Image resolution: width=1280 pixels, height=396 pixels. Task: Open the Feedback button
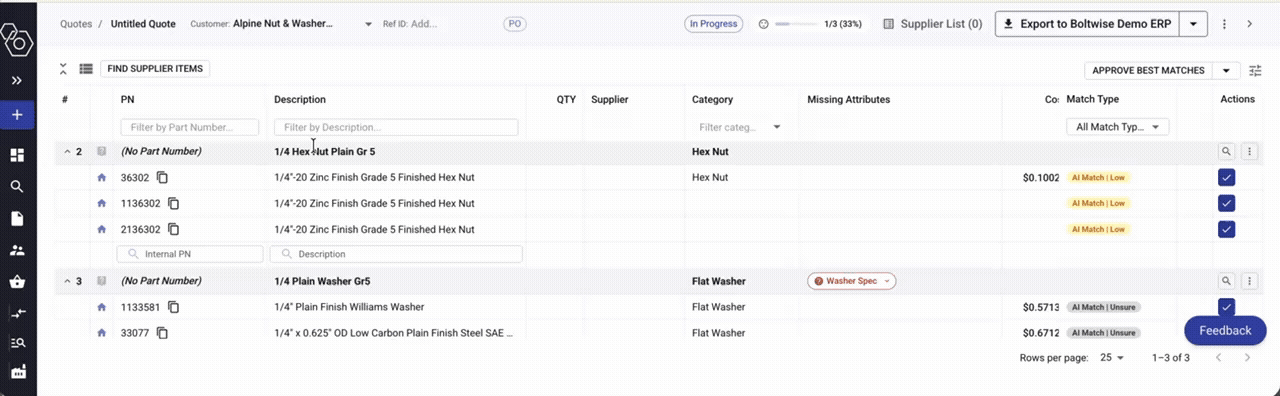1225,330
